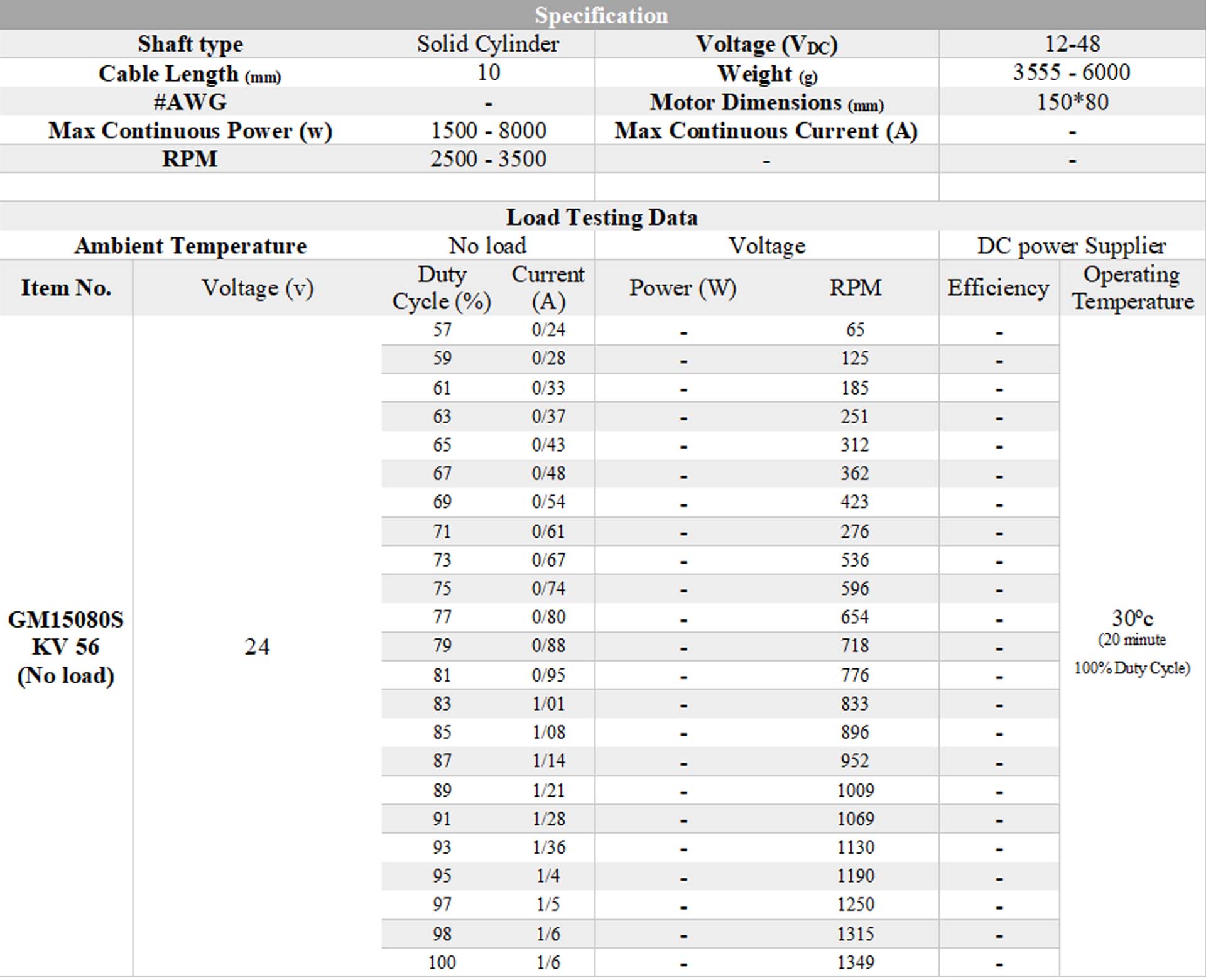Select the '3555 - 6000' weight value

(1072, 72)
